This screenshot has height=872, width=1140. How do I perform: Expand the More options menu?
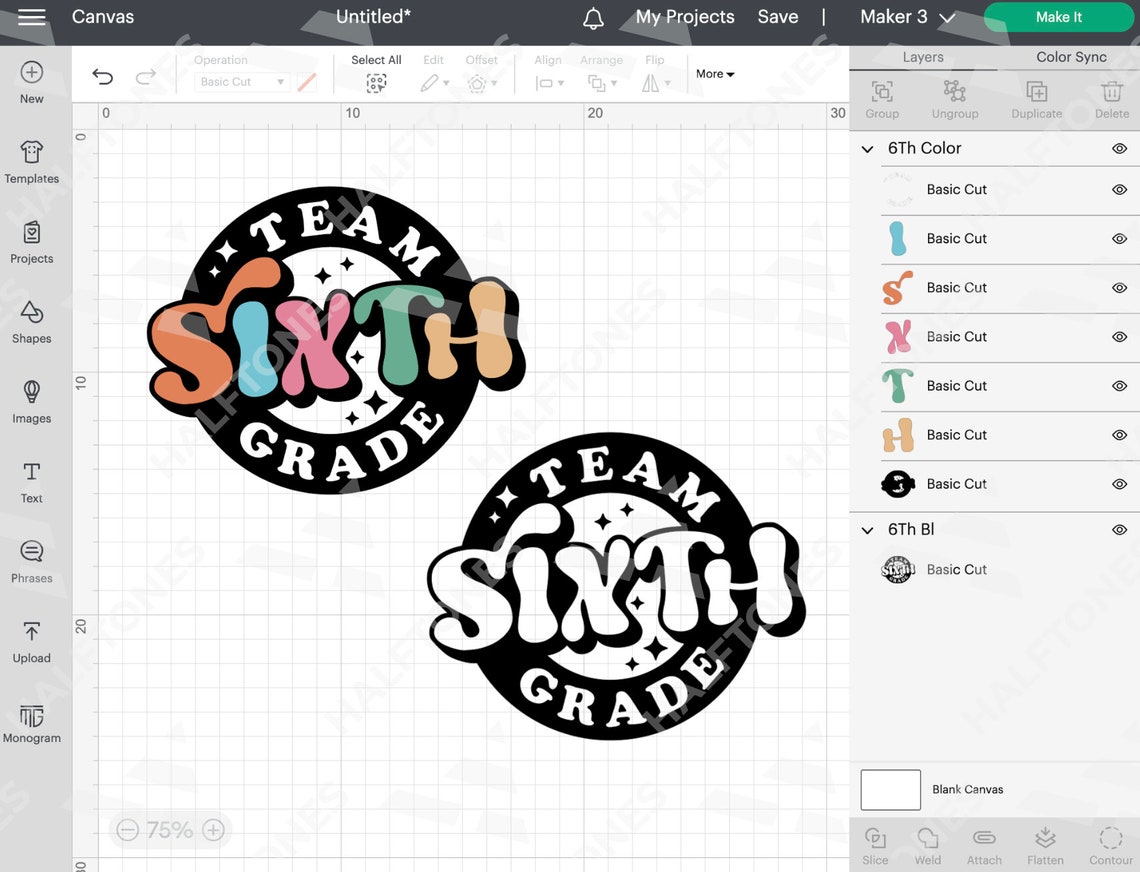point(714,73)
